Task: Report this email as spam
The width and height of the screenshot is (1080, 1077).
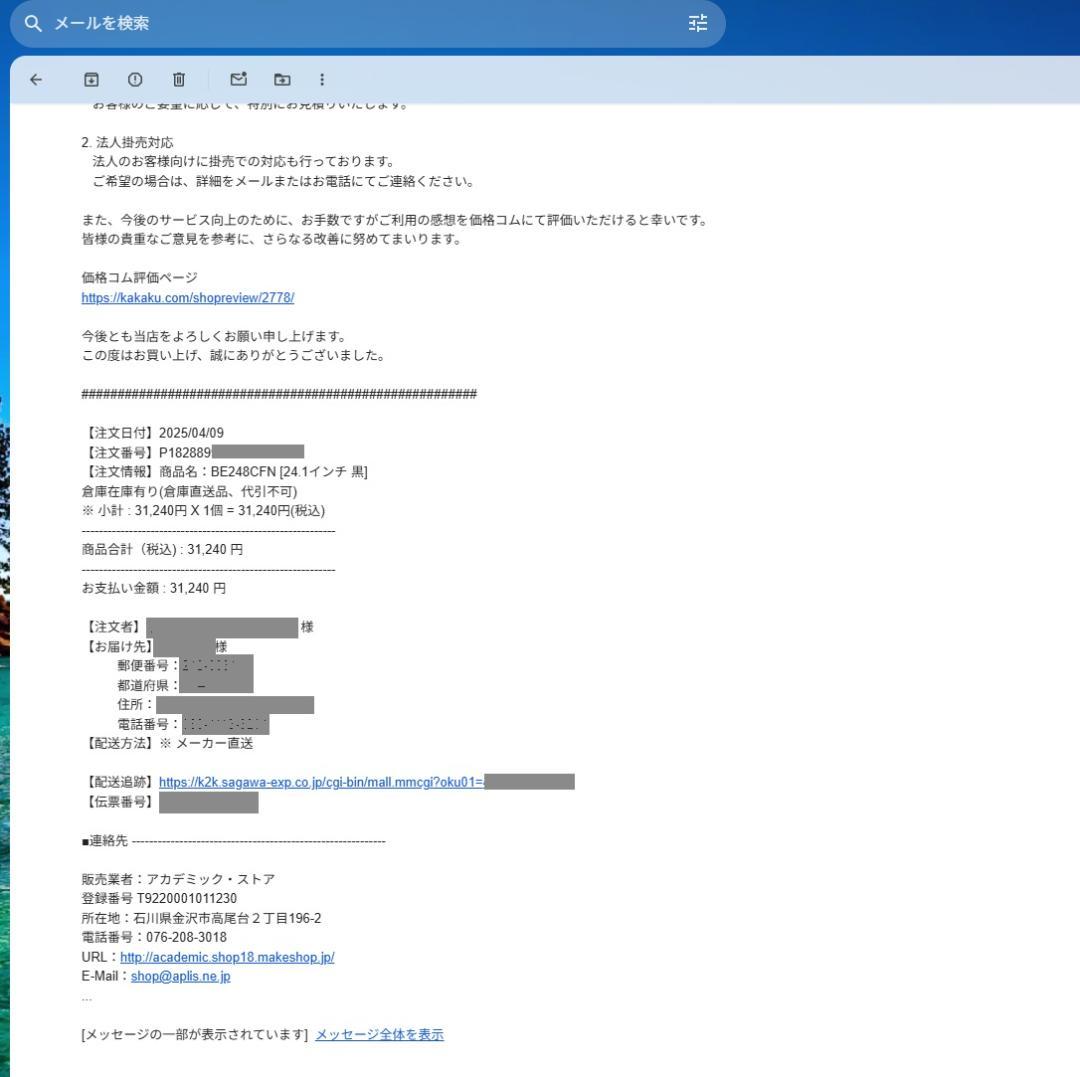Action: [x=135, y=79]
